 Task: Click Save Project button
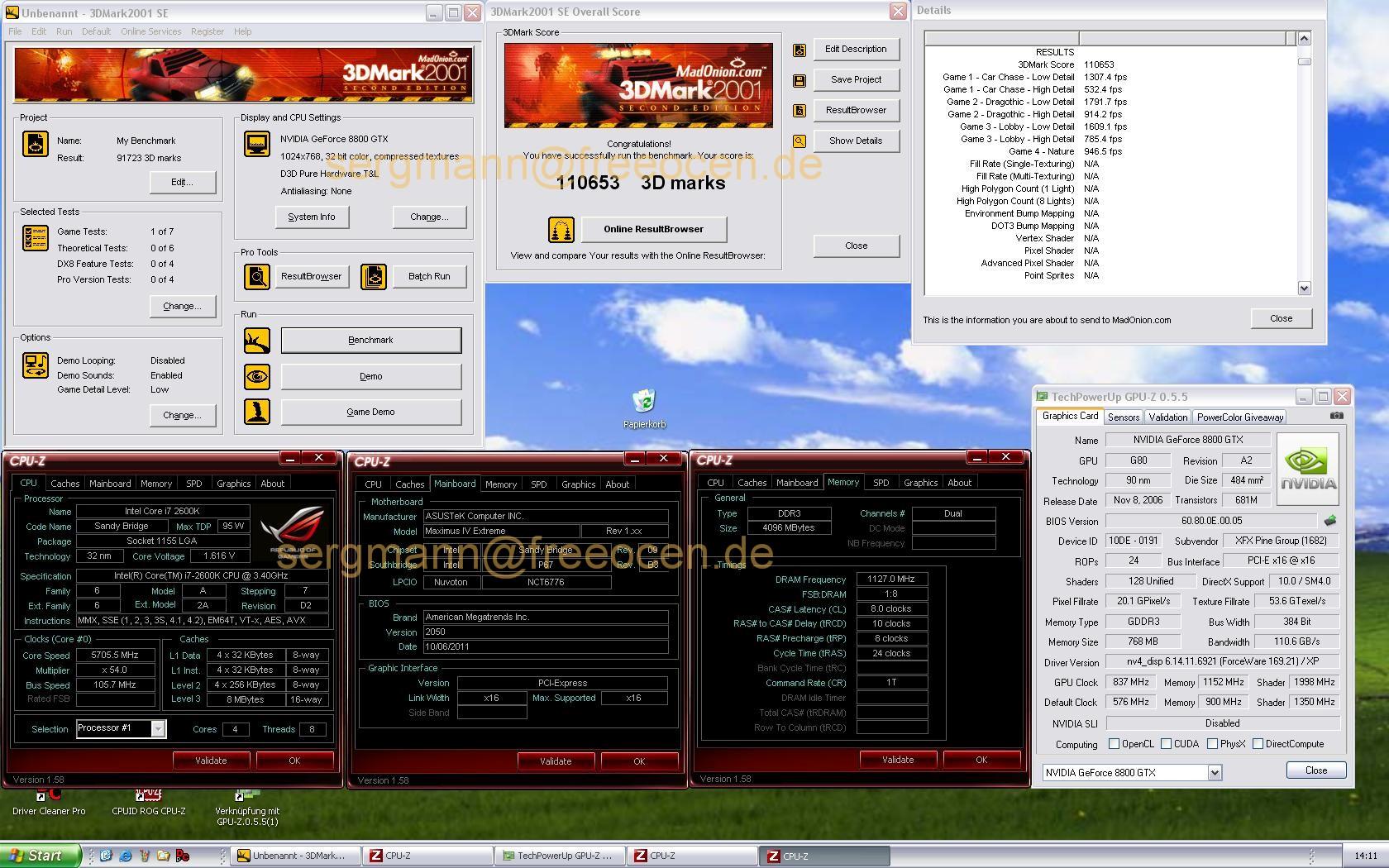[856, 80]
